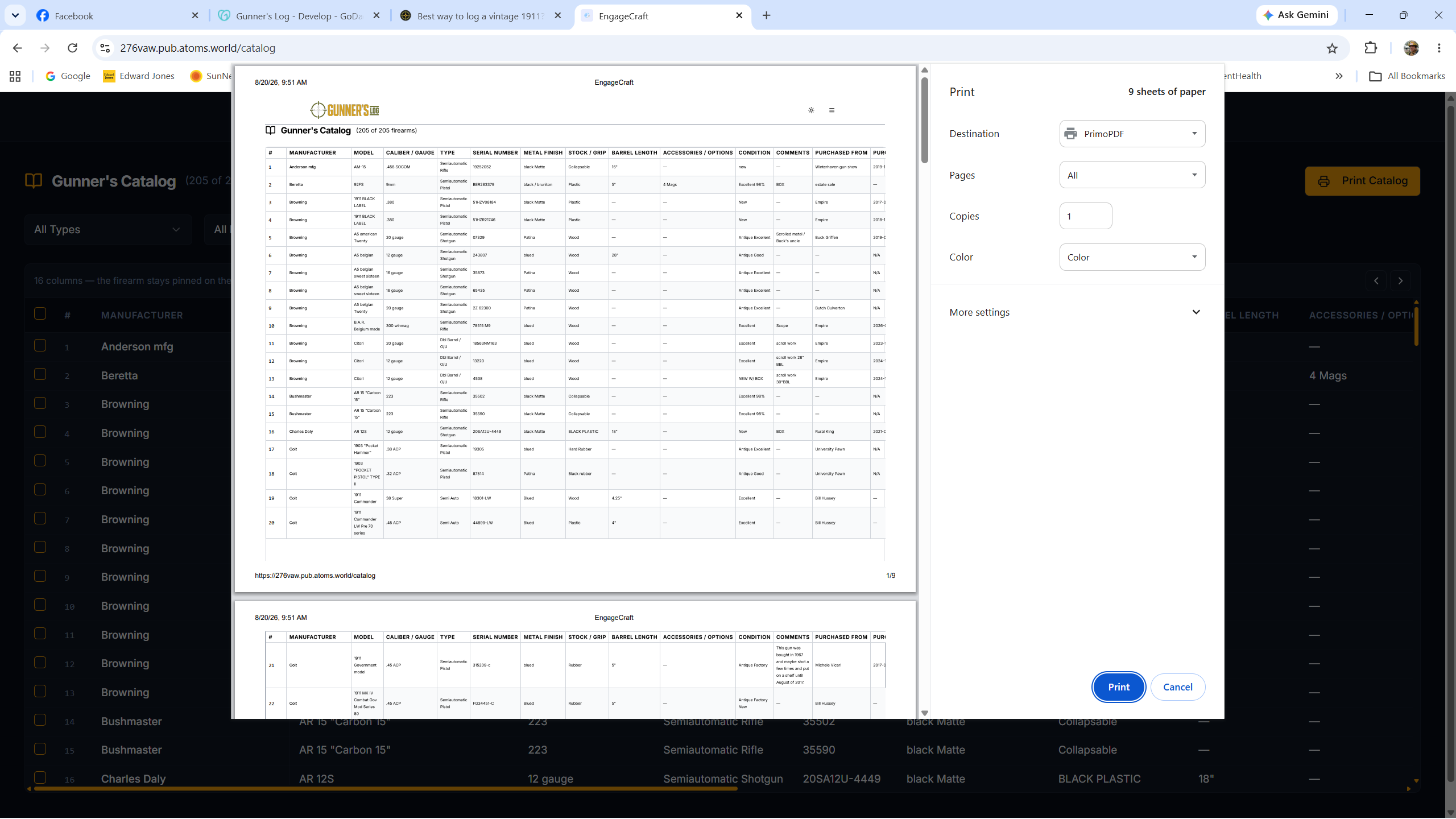Check the box for Charles Daly row
Image resolution: width=1456 pixels, height=819 pixels.
click(40, 777)
